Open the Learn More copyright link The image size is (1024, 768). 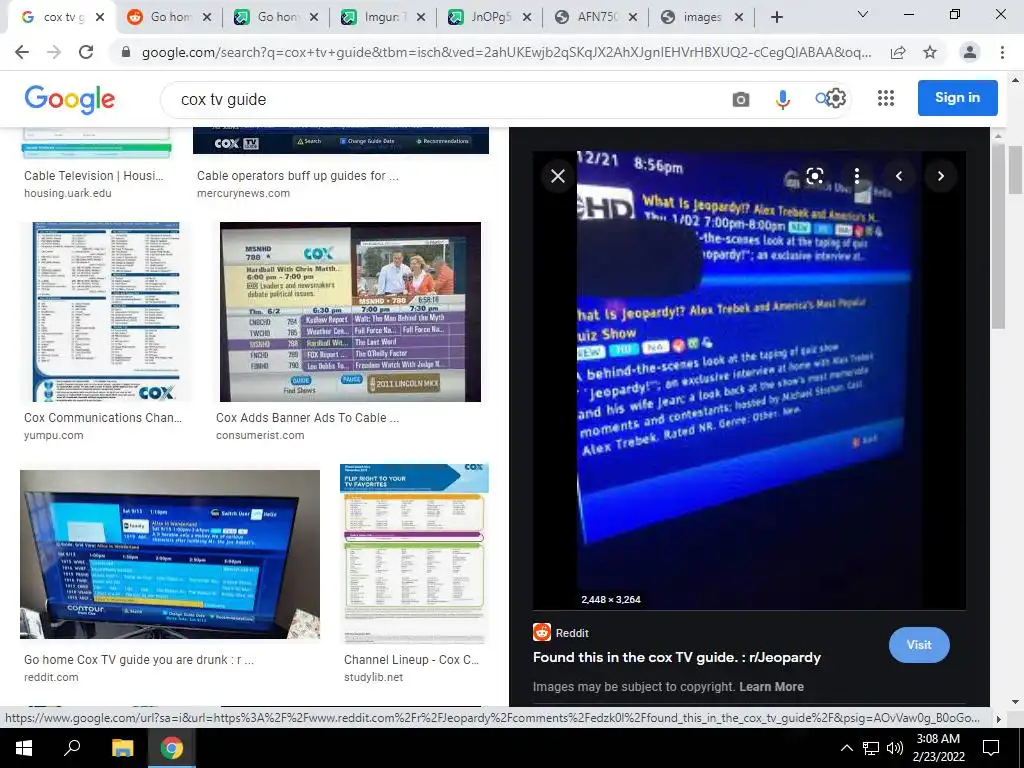pyautogui.click(x=771, y=686)
